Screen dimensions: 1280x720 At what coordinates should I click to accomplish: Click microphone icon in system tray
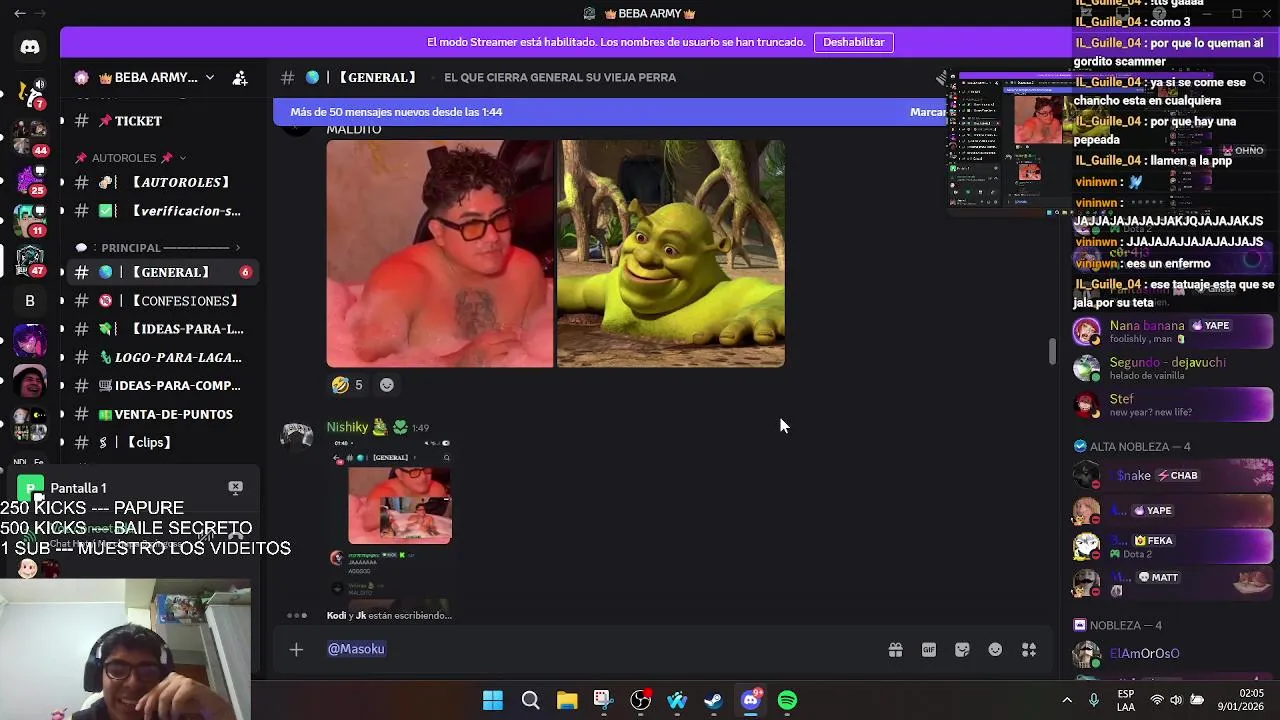[1094, 701]
